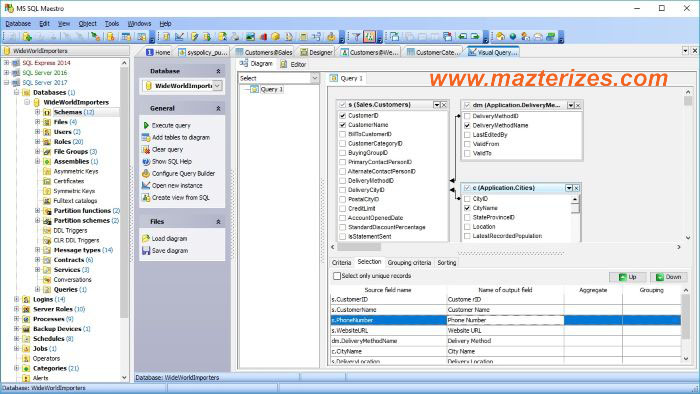Select the Backup Devices node icon

tap(26, 329)
